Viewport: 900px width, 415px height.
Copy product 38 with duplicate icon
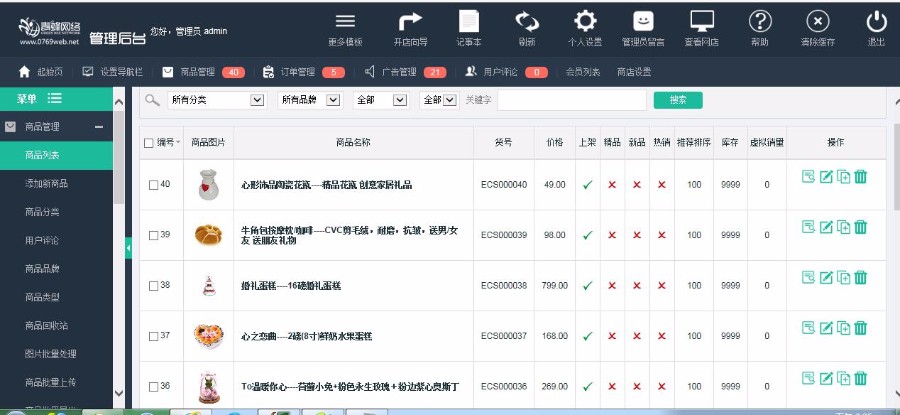tap(843, 277)
